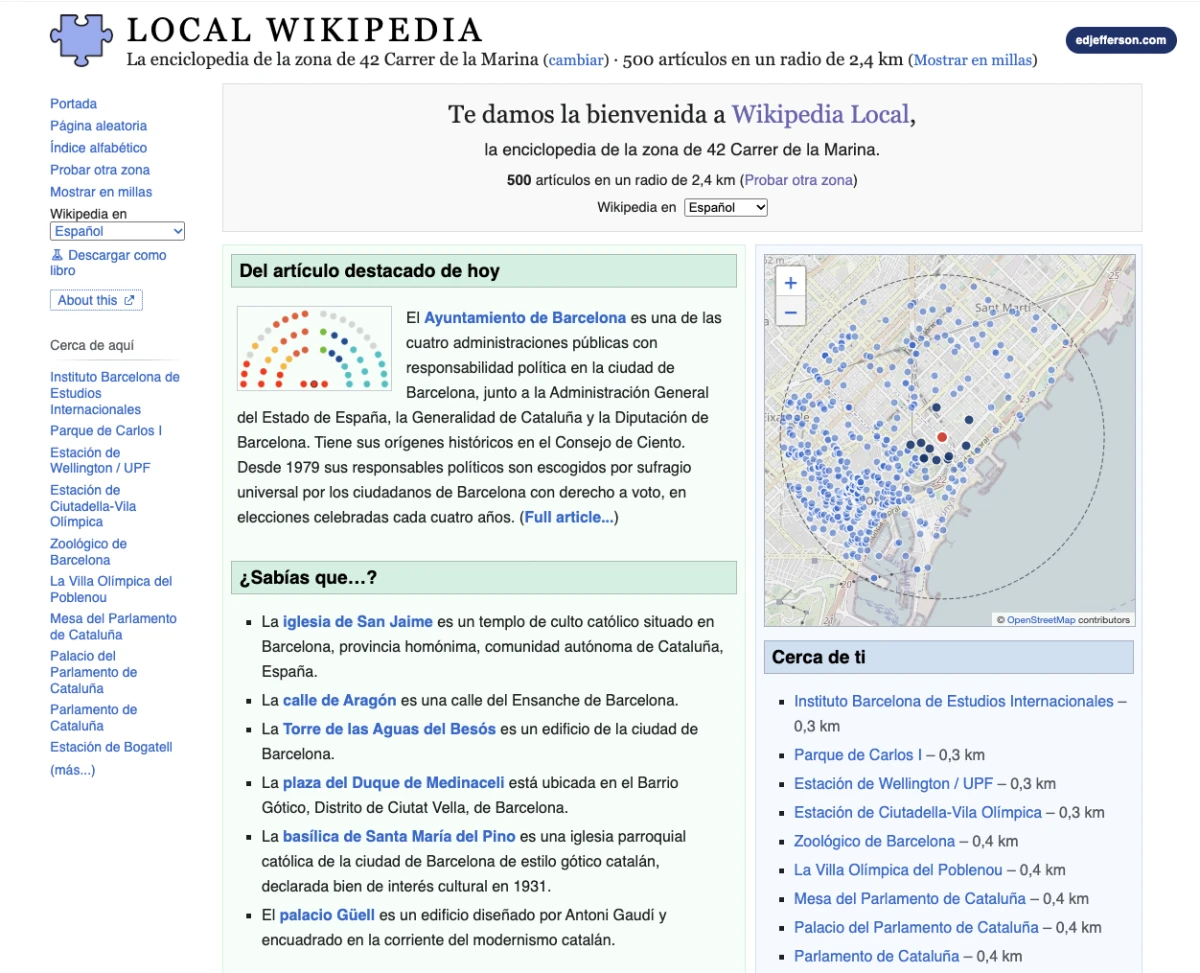
Task: Open Página aleatoria in sidebar
Action: [x=99, y=126]
